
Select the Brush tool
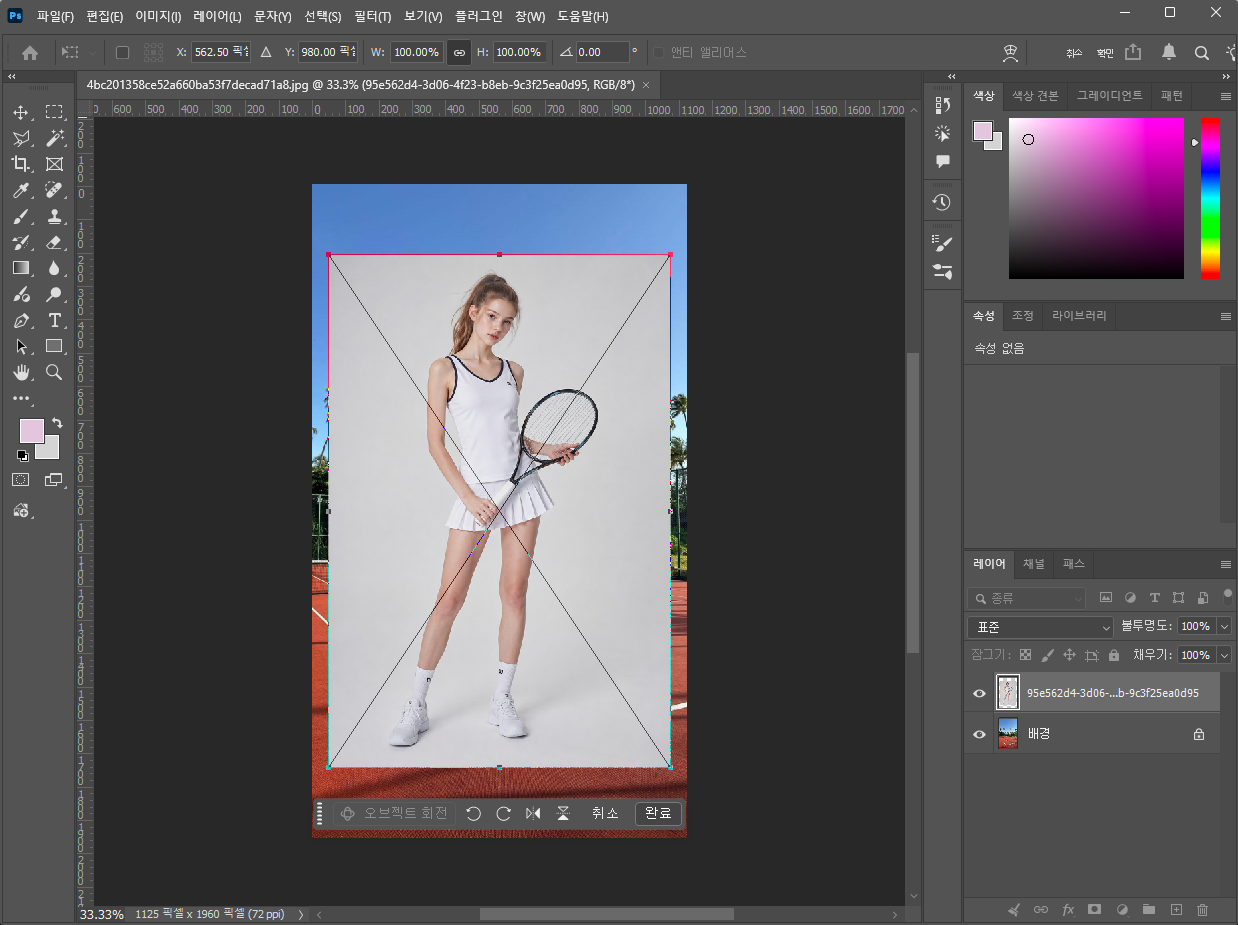pos(21,216)
